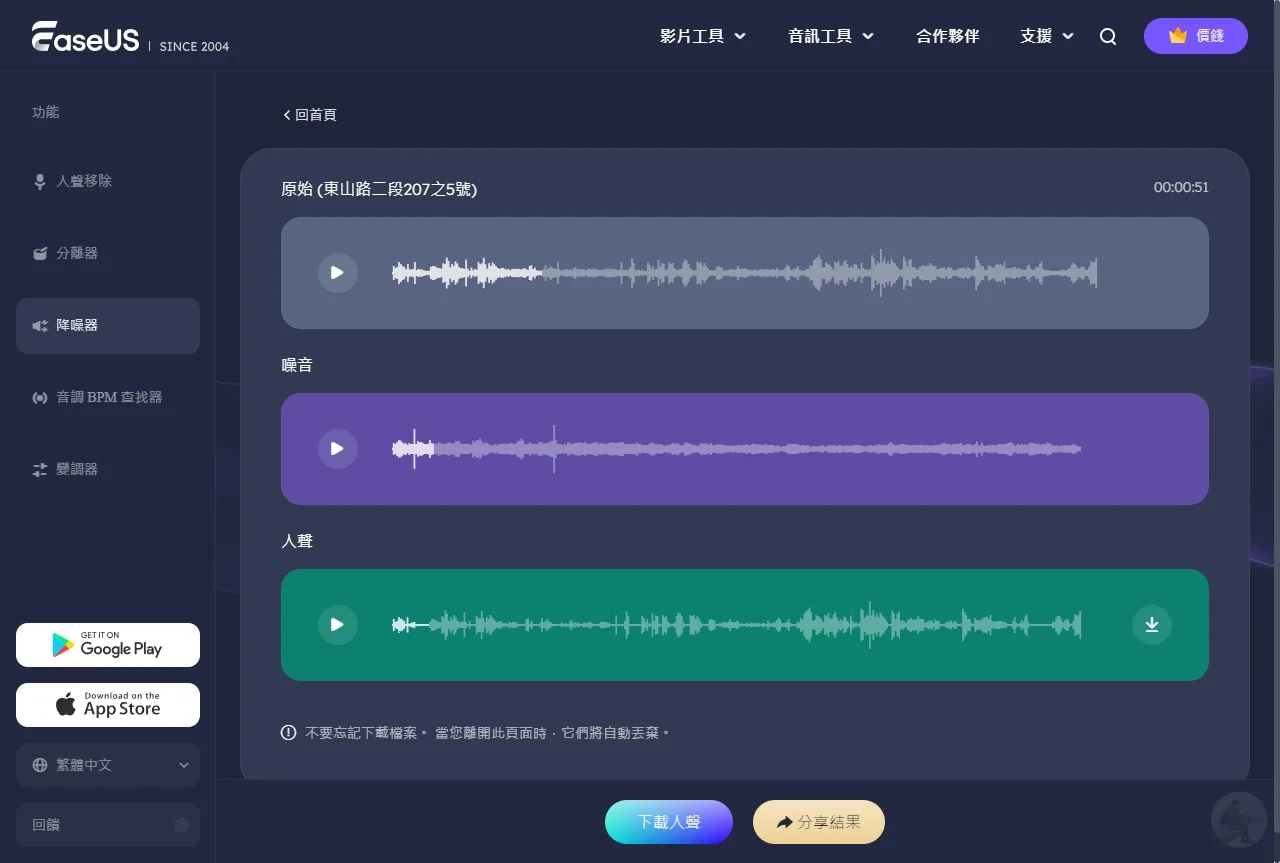Expand the 支援 menu
The width and height of the screenshot is (1280, 863).
(x=1047, y=36)
